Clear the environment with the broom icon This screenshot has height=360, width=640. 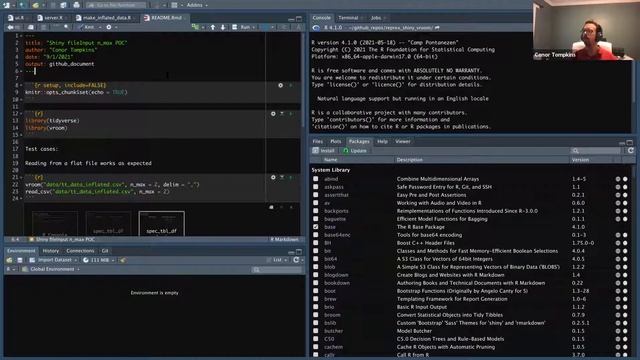[x=122, y=260]
